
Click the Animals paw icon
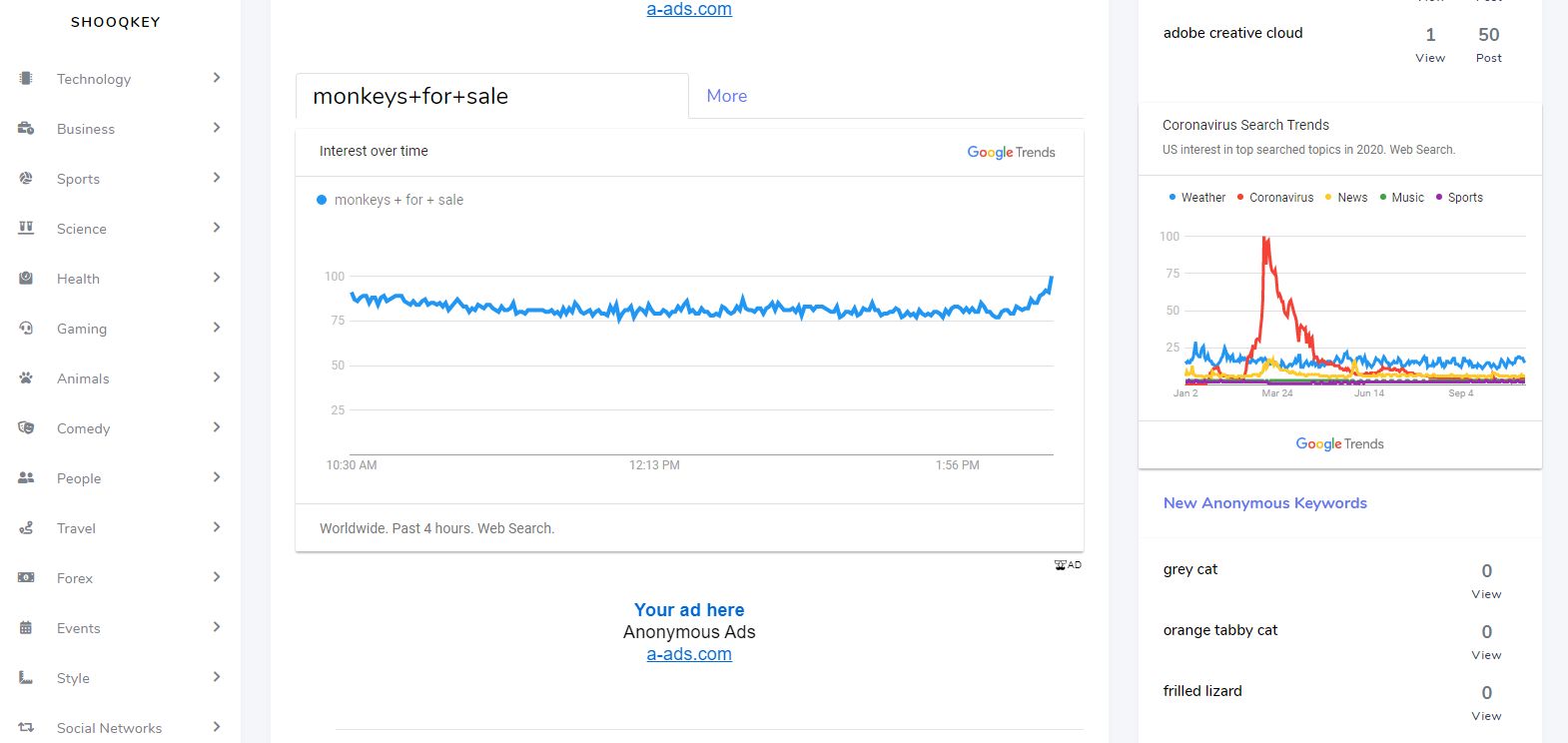(x=26, y=377)
